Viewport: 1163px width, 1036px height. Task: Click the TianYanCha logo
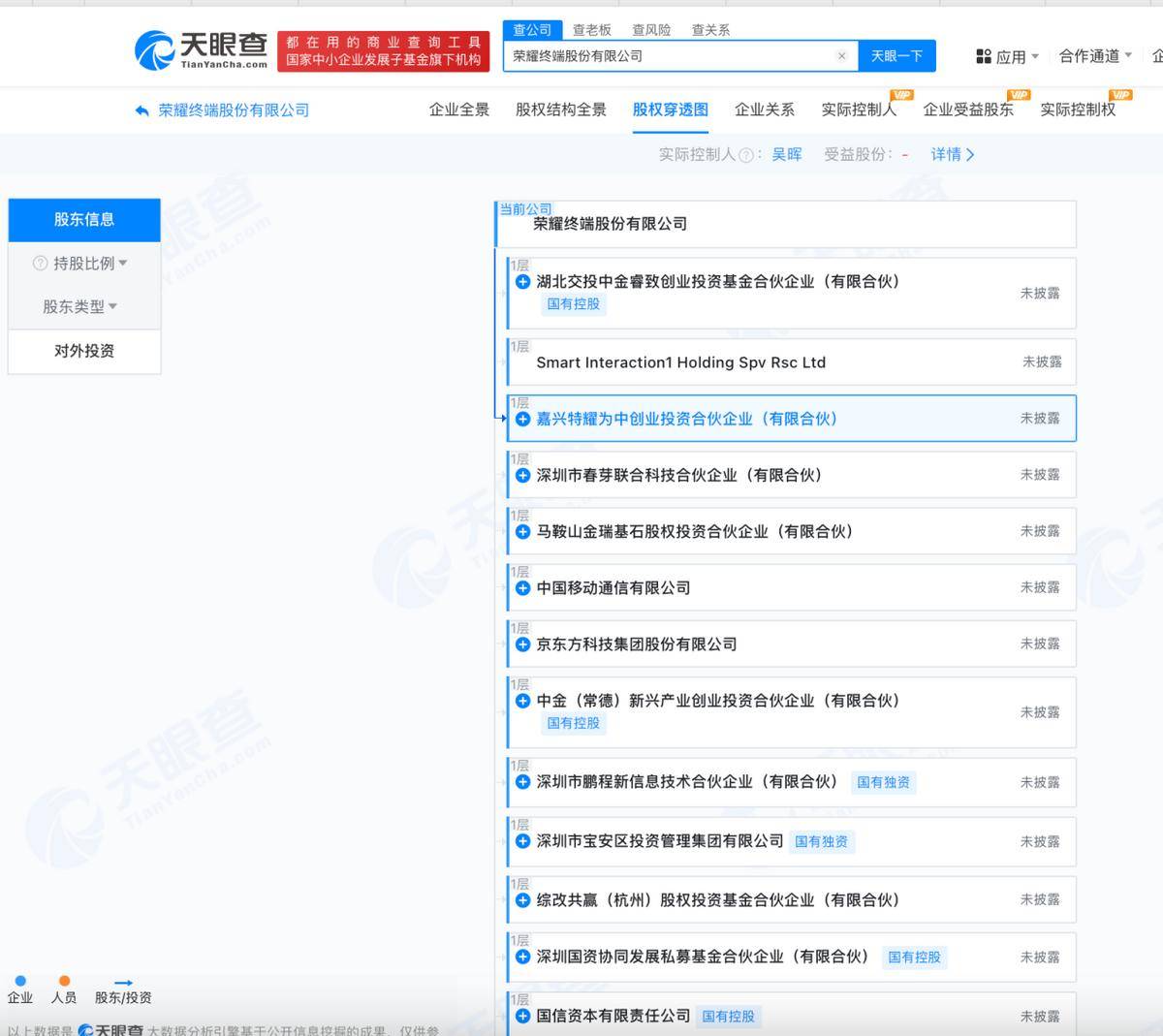click(201, 49)
